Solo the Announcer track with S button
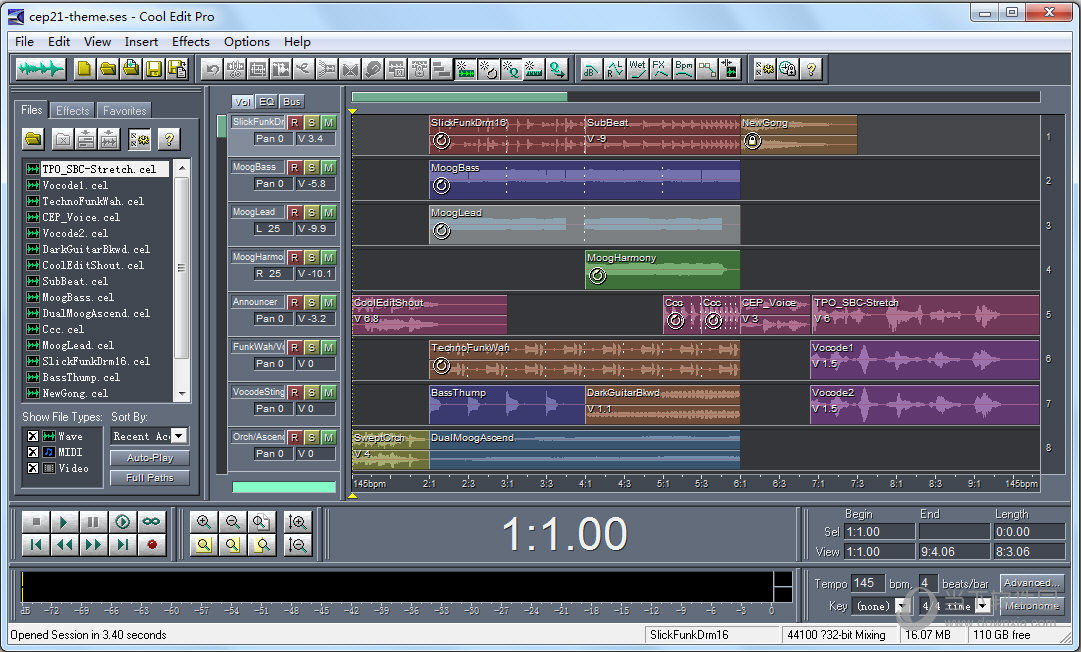Image resolution: width=1081 pixels, height=652 pixels. pos(311,302)
